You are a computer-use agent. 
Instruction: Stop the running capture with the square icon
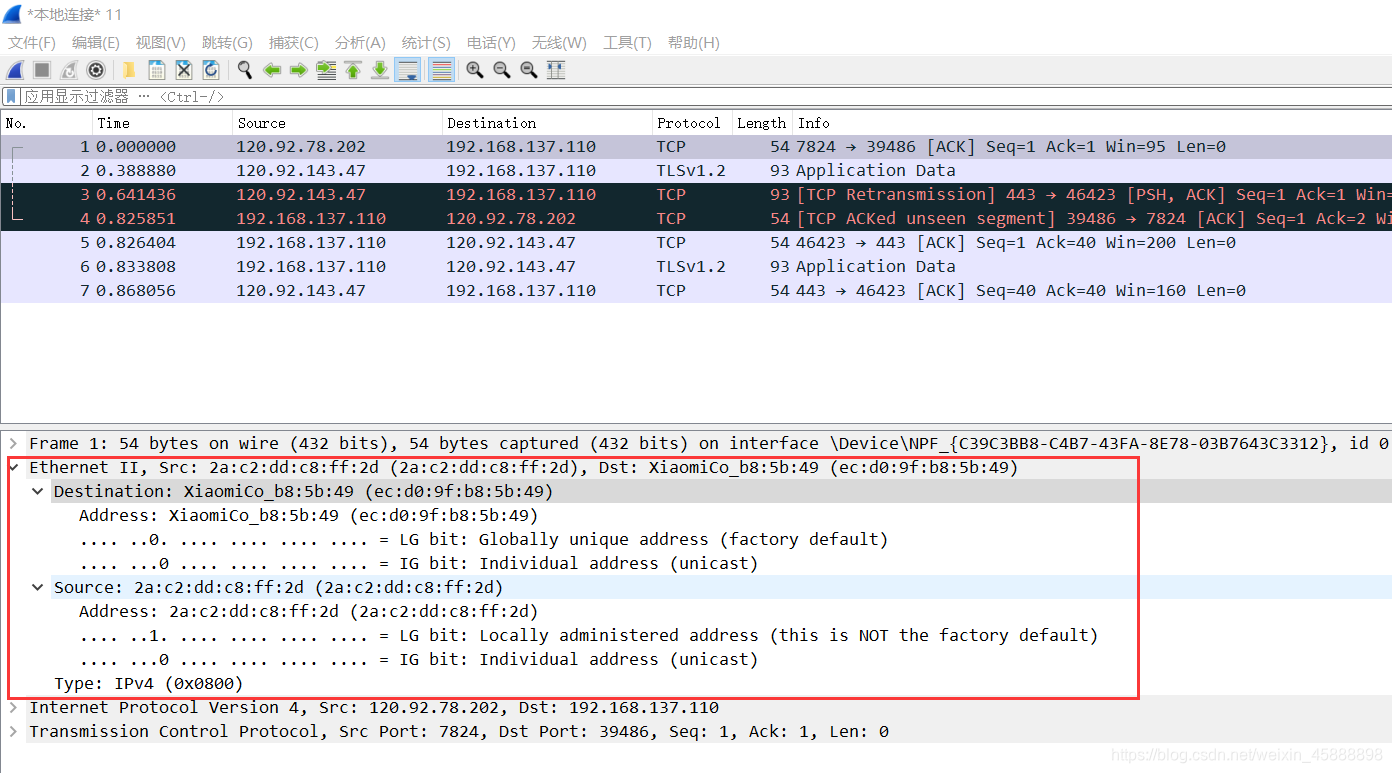tap(42, 70)
